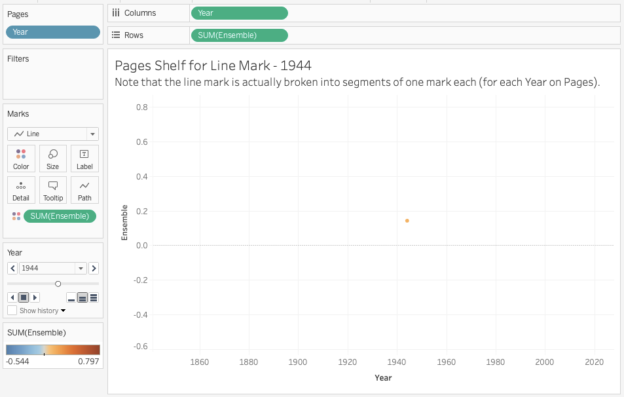Screen dimensions: 624x397
Task: Open the Size mark card
Action: pyautogui.click(x=53, y=159)
